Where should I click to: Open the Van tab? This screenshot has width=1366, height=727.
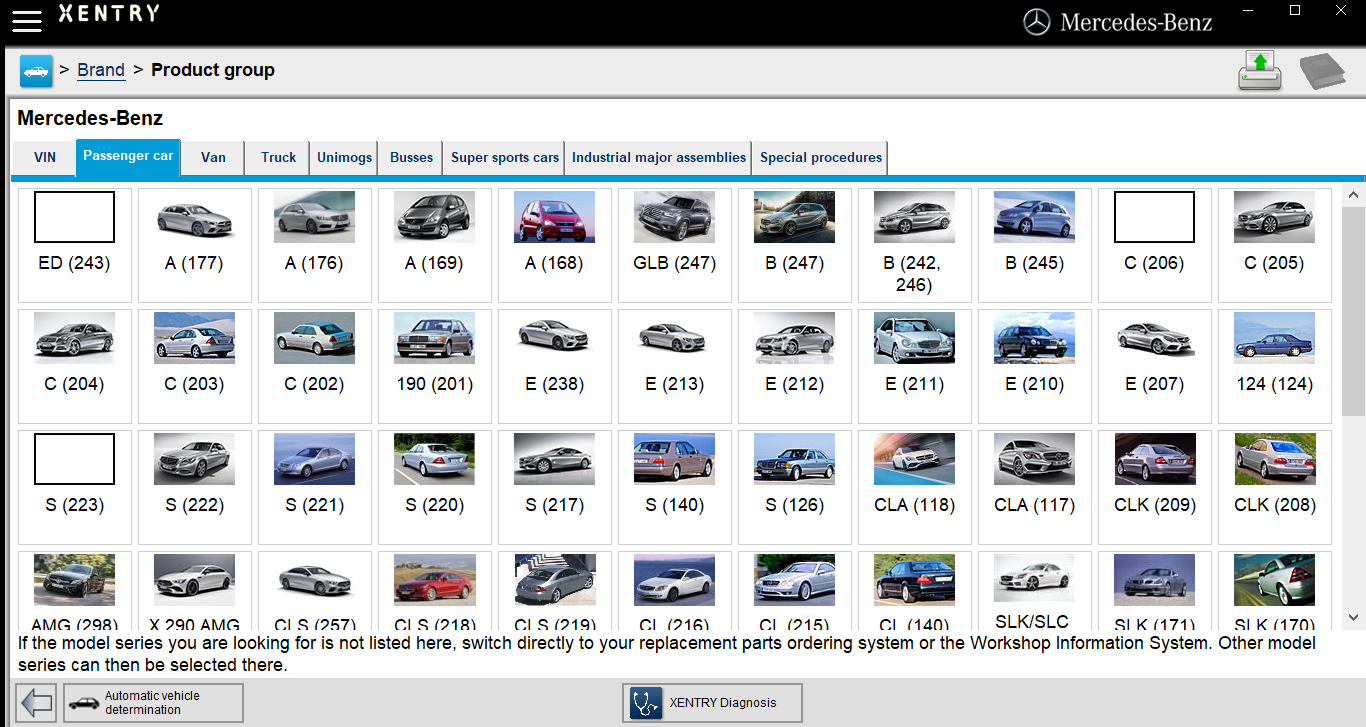pyautogui.click(x=213, y=158)
